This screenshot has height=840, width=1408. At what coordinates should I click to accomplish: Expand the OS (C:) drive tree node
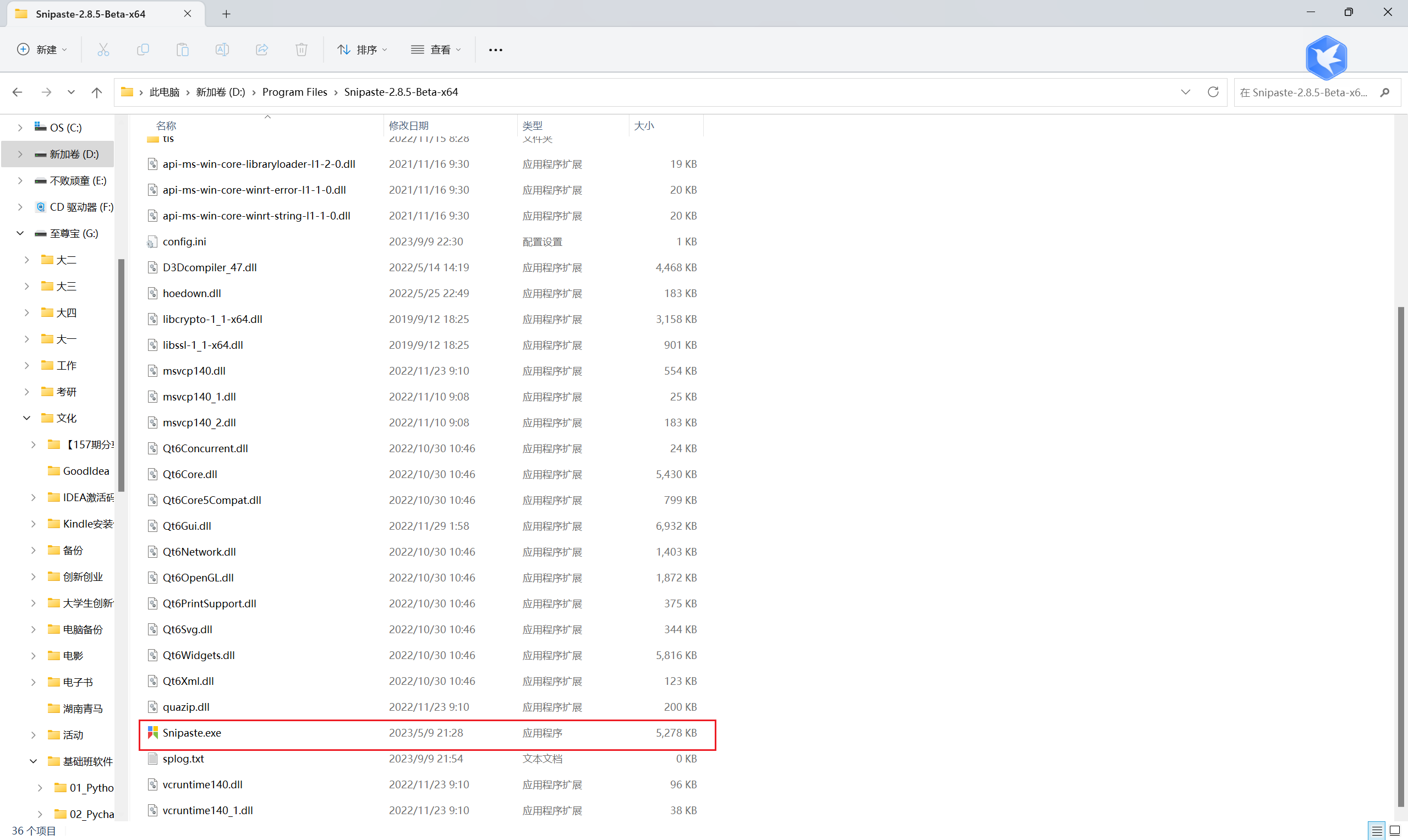20,128
